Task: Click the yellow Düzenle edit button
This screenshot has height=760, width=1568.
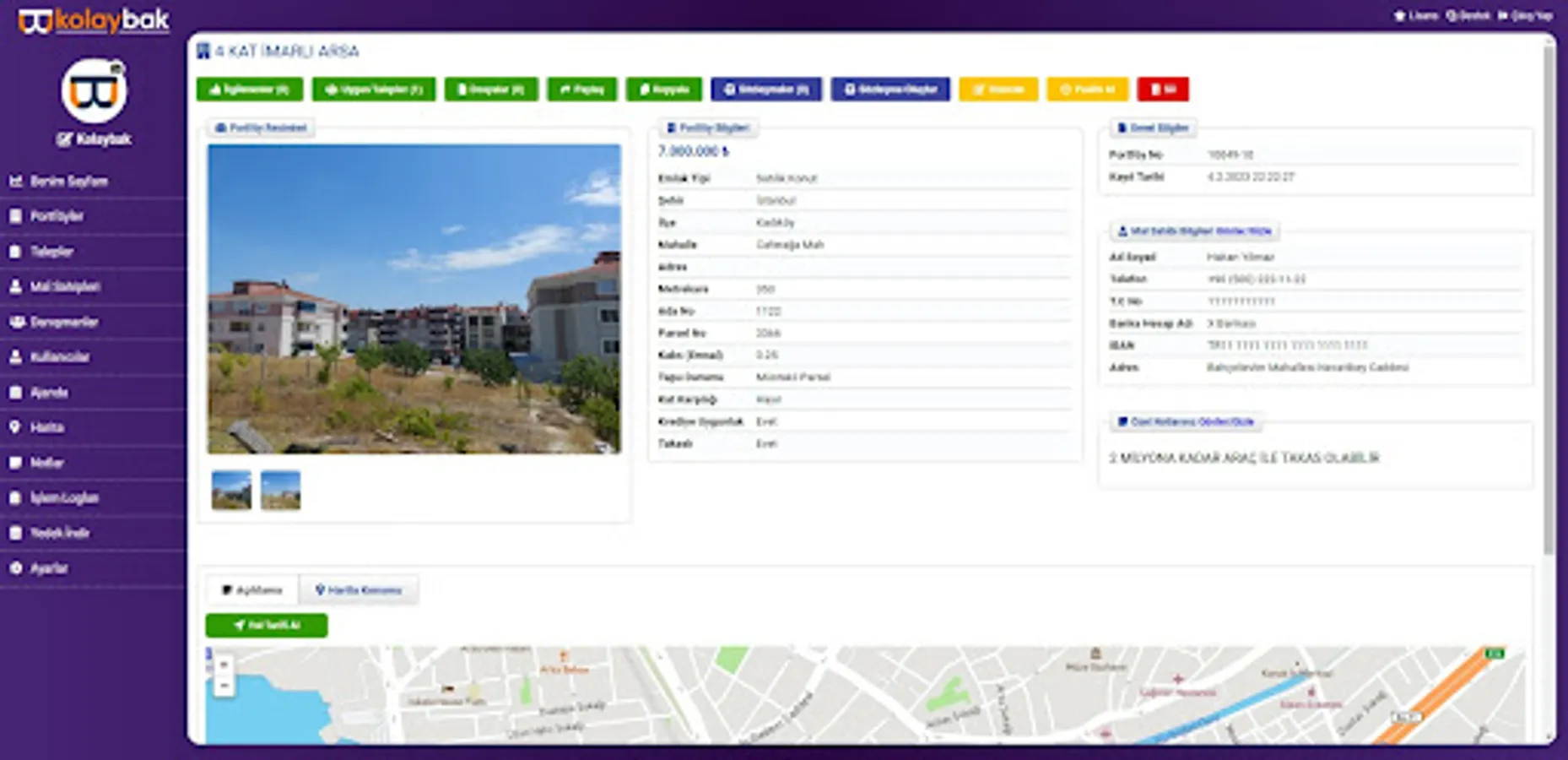Action: [998, 89]
